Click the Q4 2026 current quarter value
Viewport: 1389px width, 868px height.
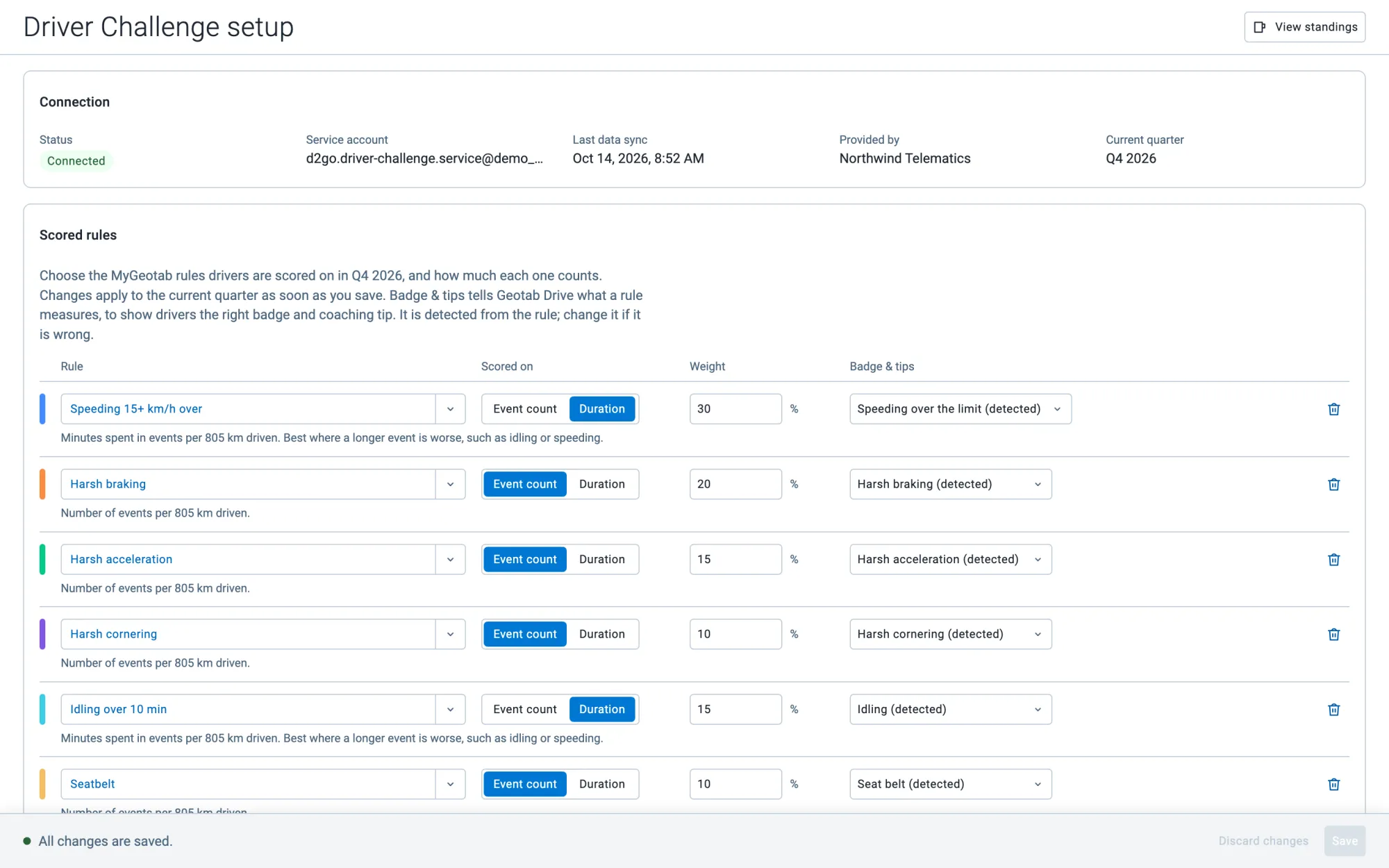tap(1131, 158)
